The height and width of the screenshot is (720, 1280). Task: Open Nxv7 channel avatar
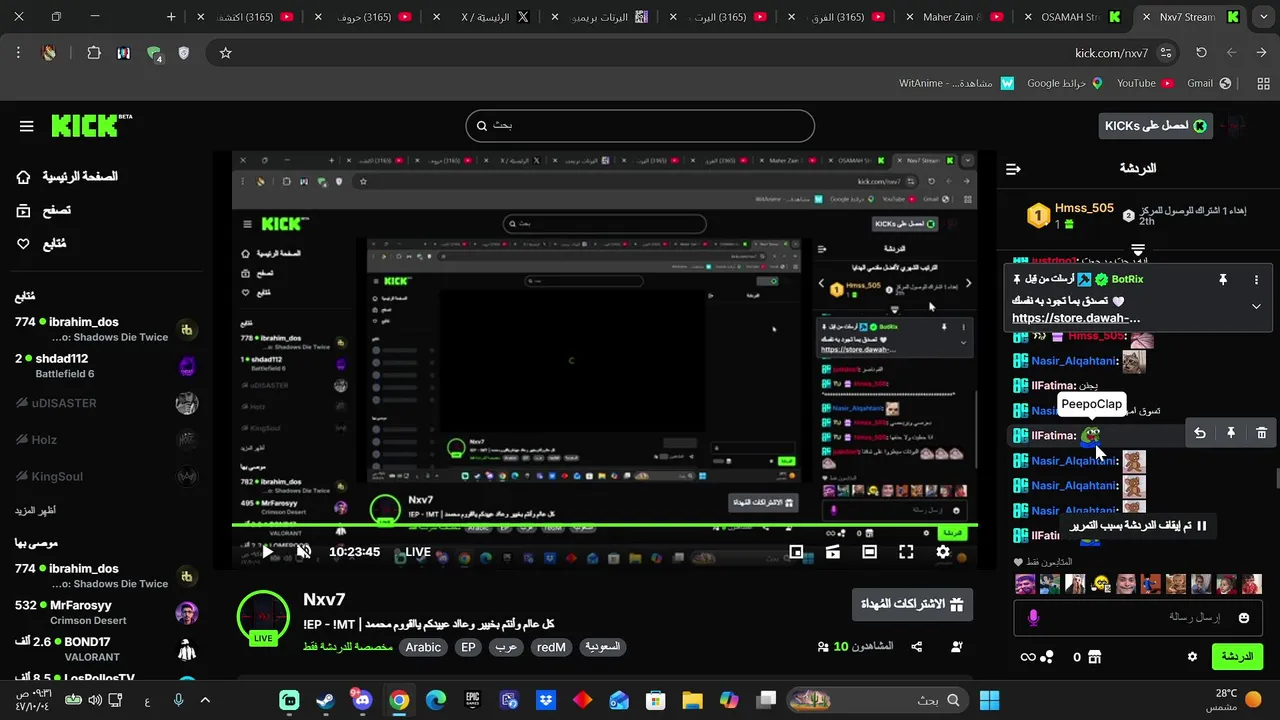263,616
